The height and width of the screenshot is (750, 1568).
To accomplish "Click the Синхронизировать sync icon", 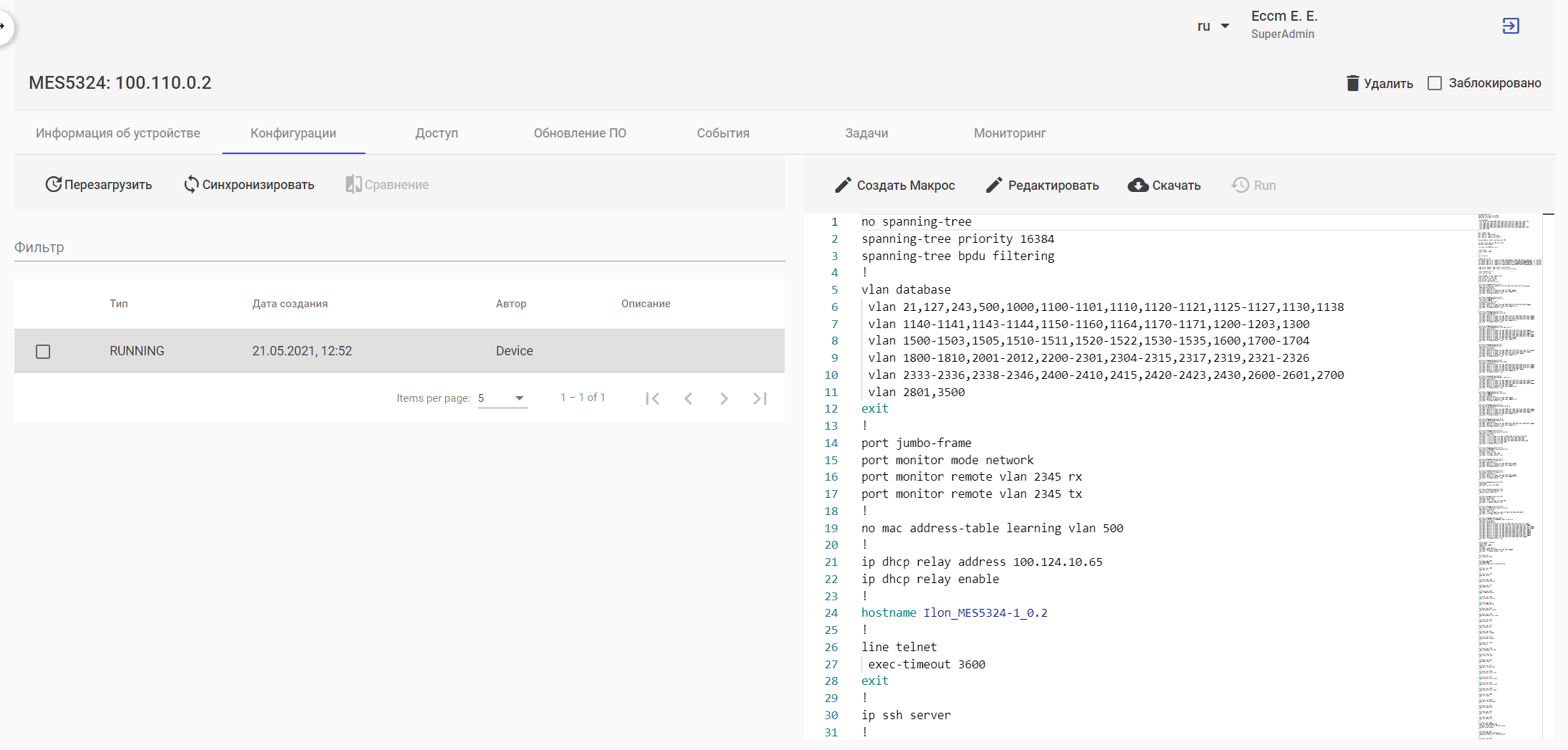I will click(x=191, y=185).
